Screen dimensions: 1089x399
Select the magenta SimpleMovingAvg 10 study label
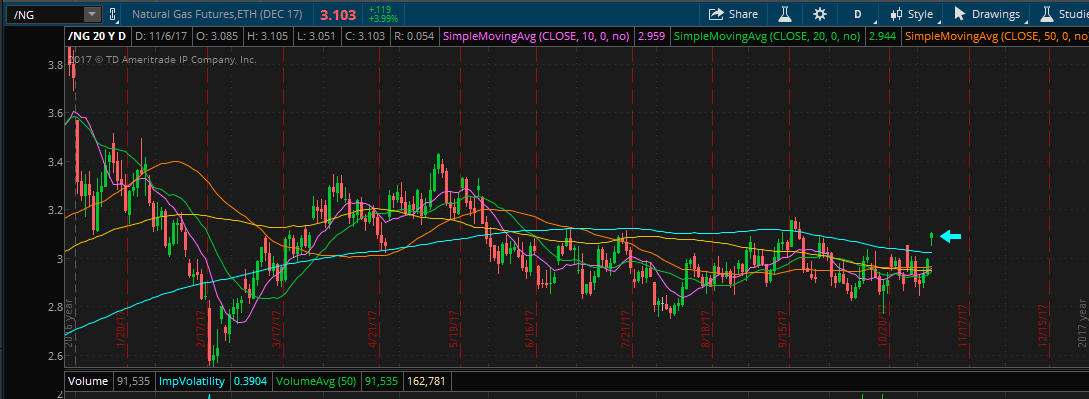tap(537, 35)
